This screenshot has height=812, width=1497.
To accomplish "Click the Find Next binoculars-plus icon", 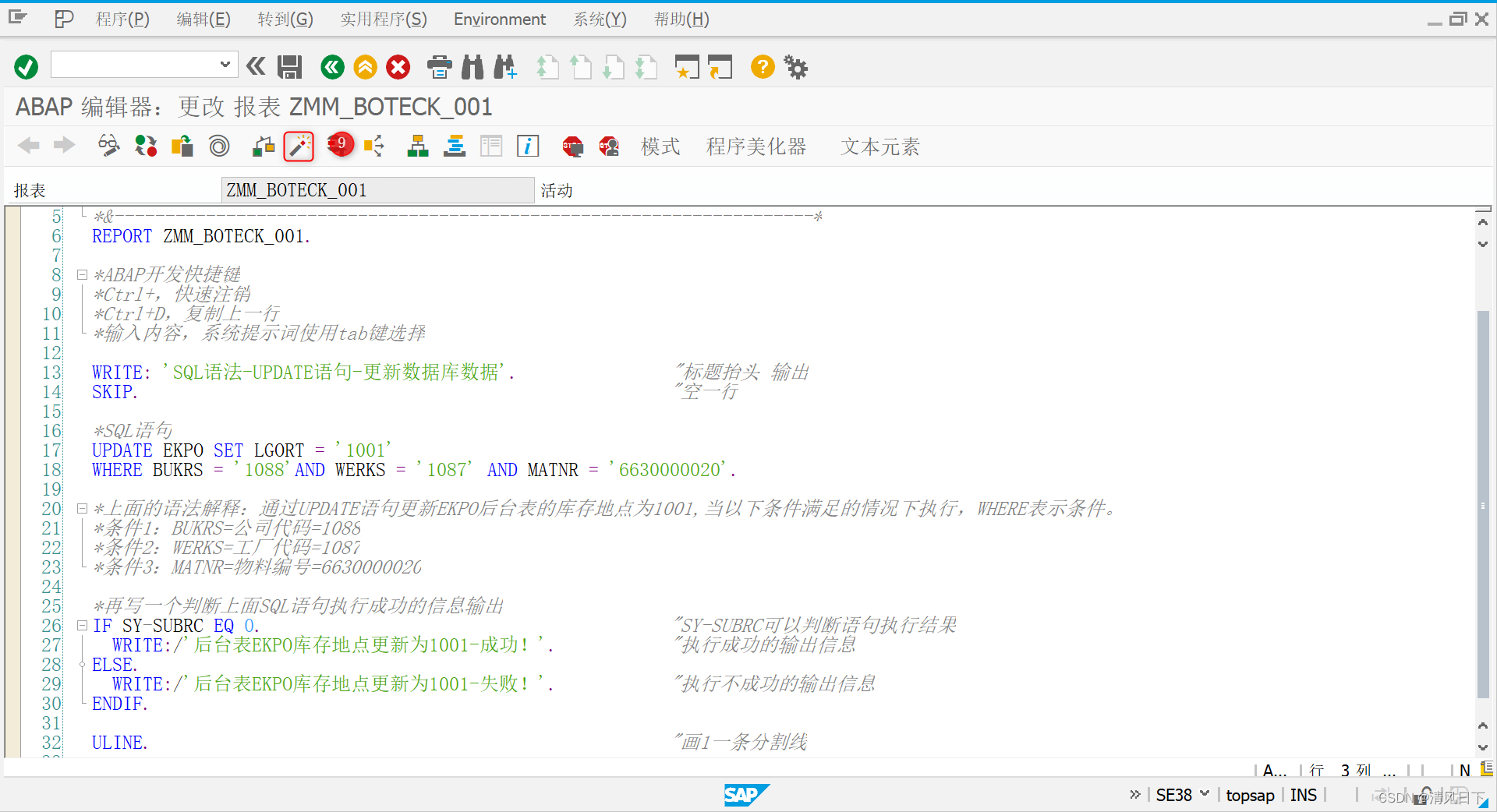I will 505,67.
